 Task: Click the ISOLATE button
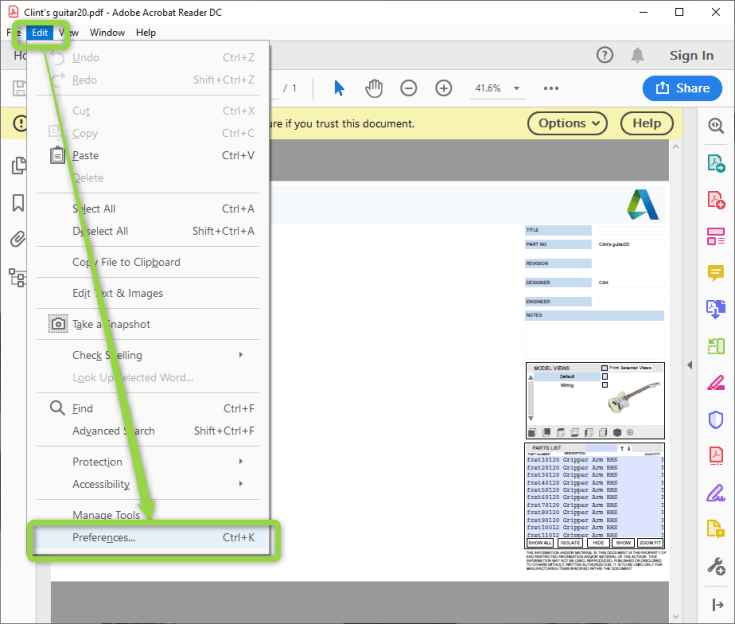570,543
